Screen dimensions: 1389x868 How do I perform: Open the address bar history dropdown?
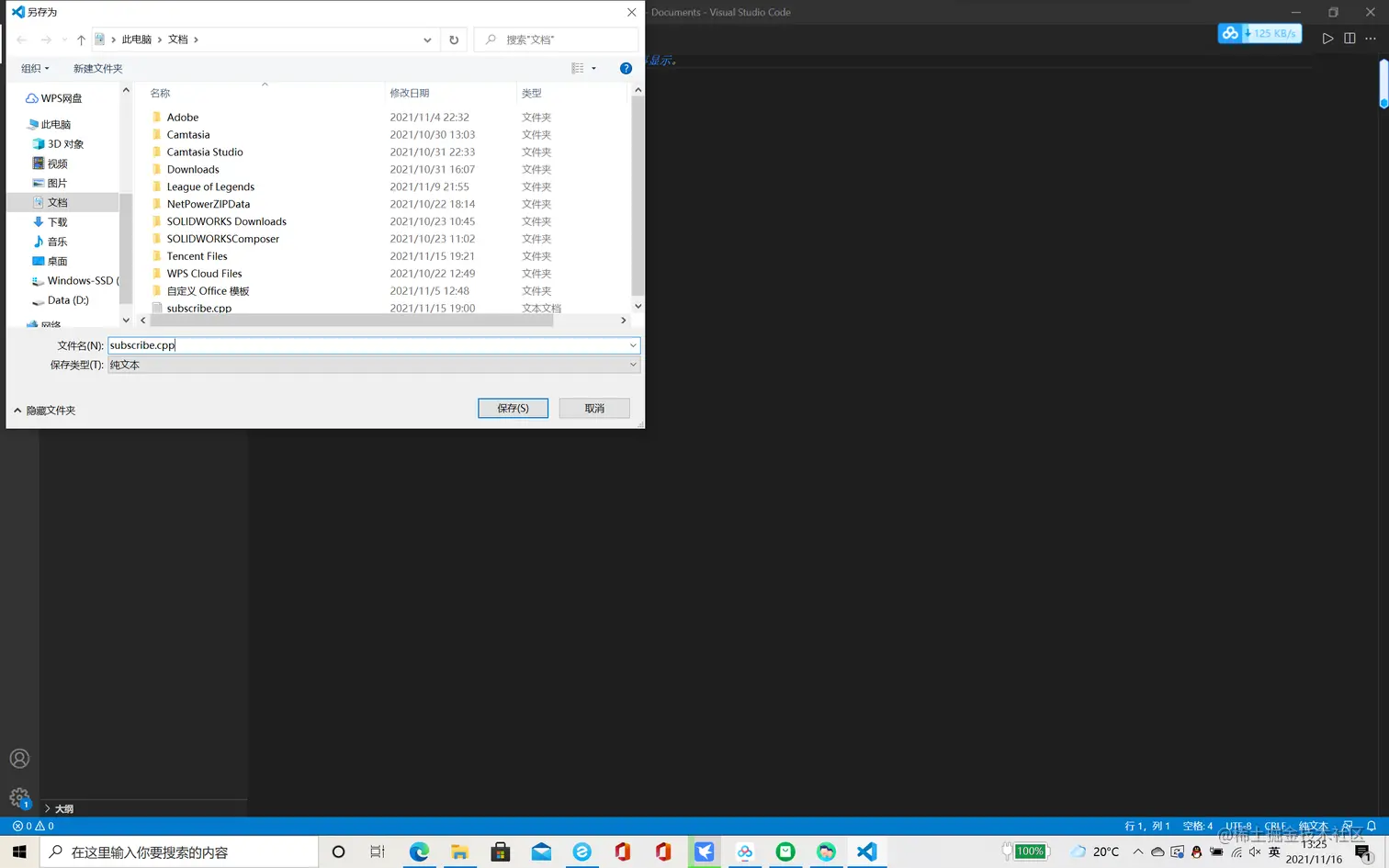click(x=427, y=39)
